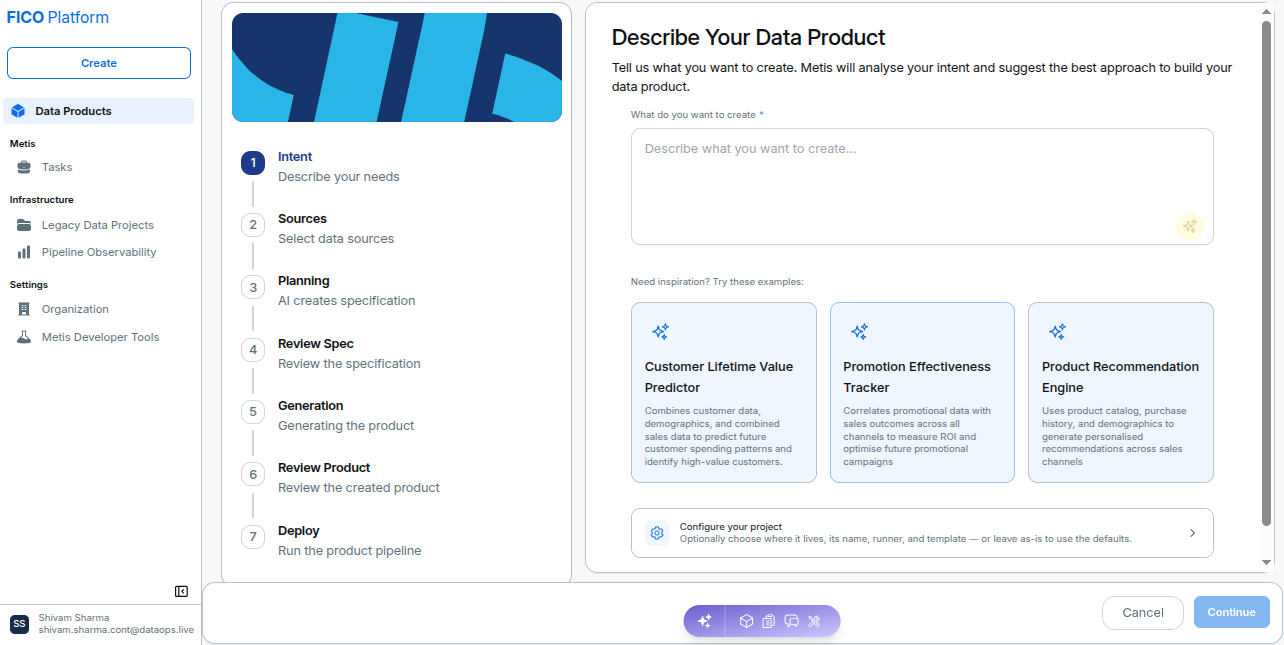Click step 2 Sources circle
The image size is (1284, 645).
click(253, 225)
